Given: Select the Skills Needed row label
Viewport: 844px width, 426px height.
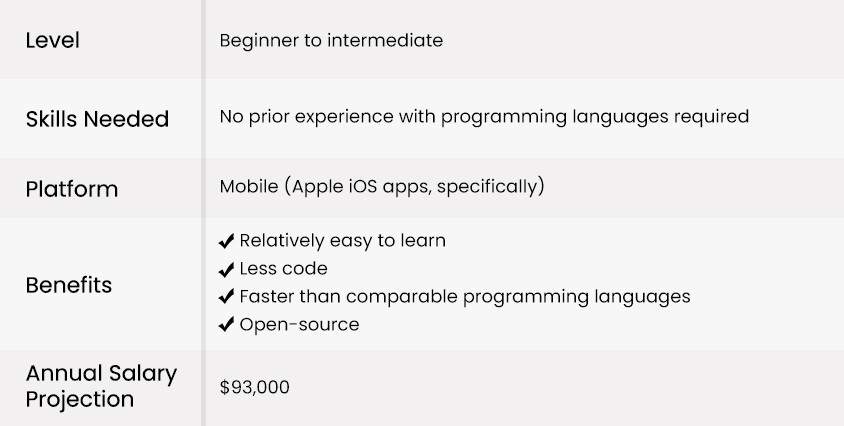Looking at the screenshot, I should pyautogui.click(x=97, y=119).
